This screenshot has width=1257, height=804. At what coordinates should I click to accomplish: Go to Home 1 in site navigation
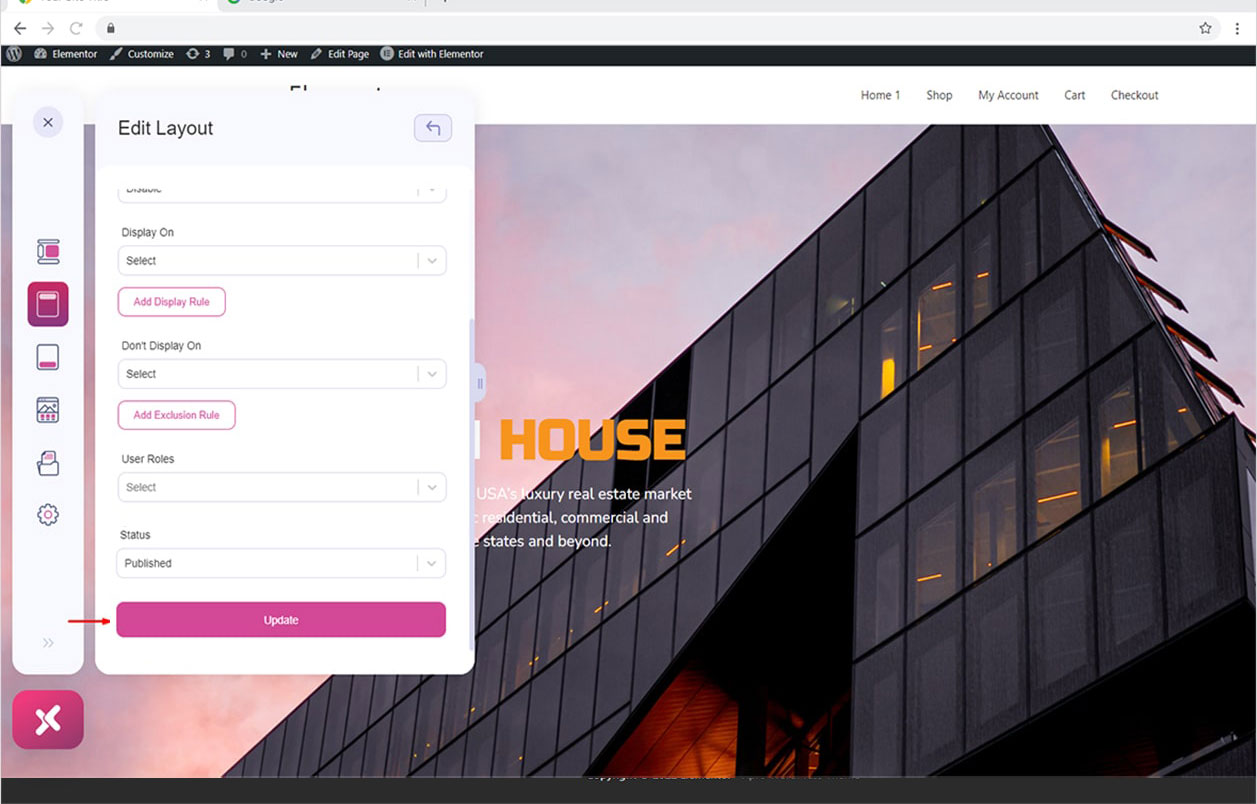point(880,95)
